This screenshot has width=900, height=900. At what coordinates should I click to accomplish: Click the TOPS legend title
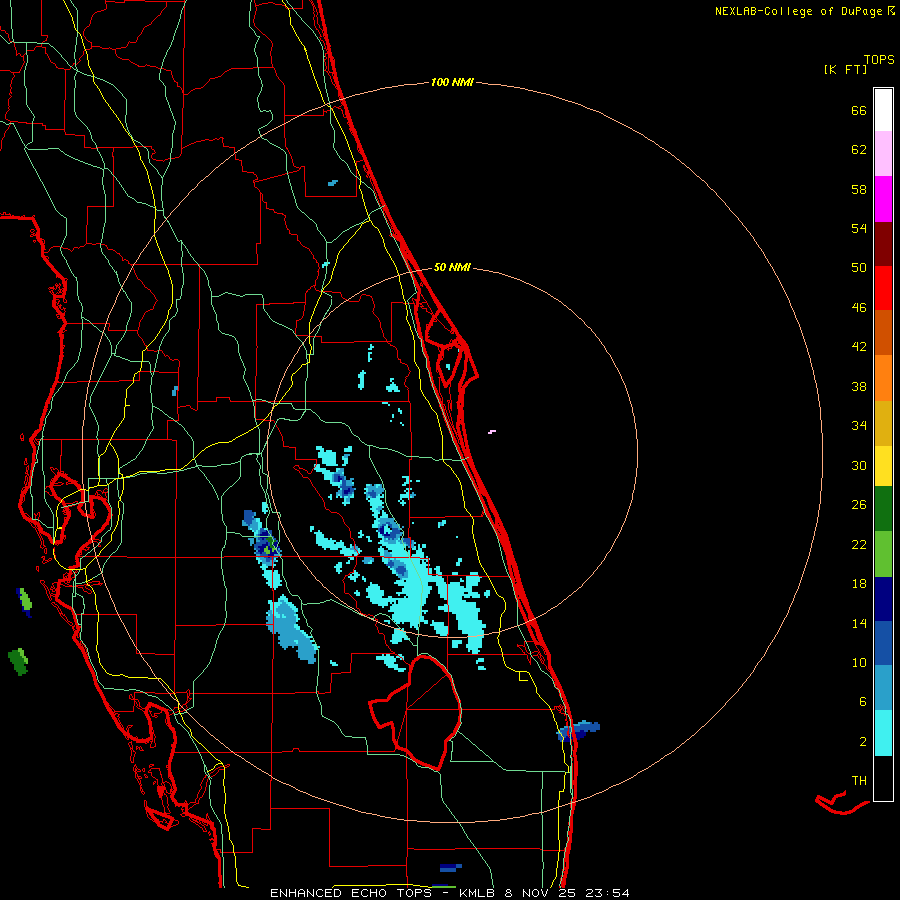(879, 60)
